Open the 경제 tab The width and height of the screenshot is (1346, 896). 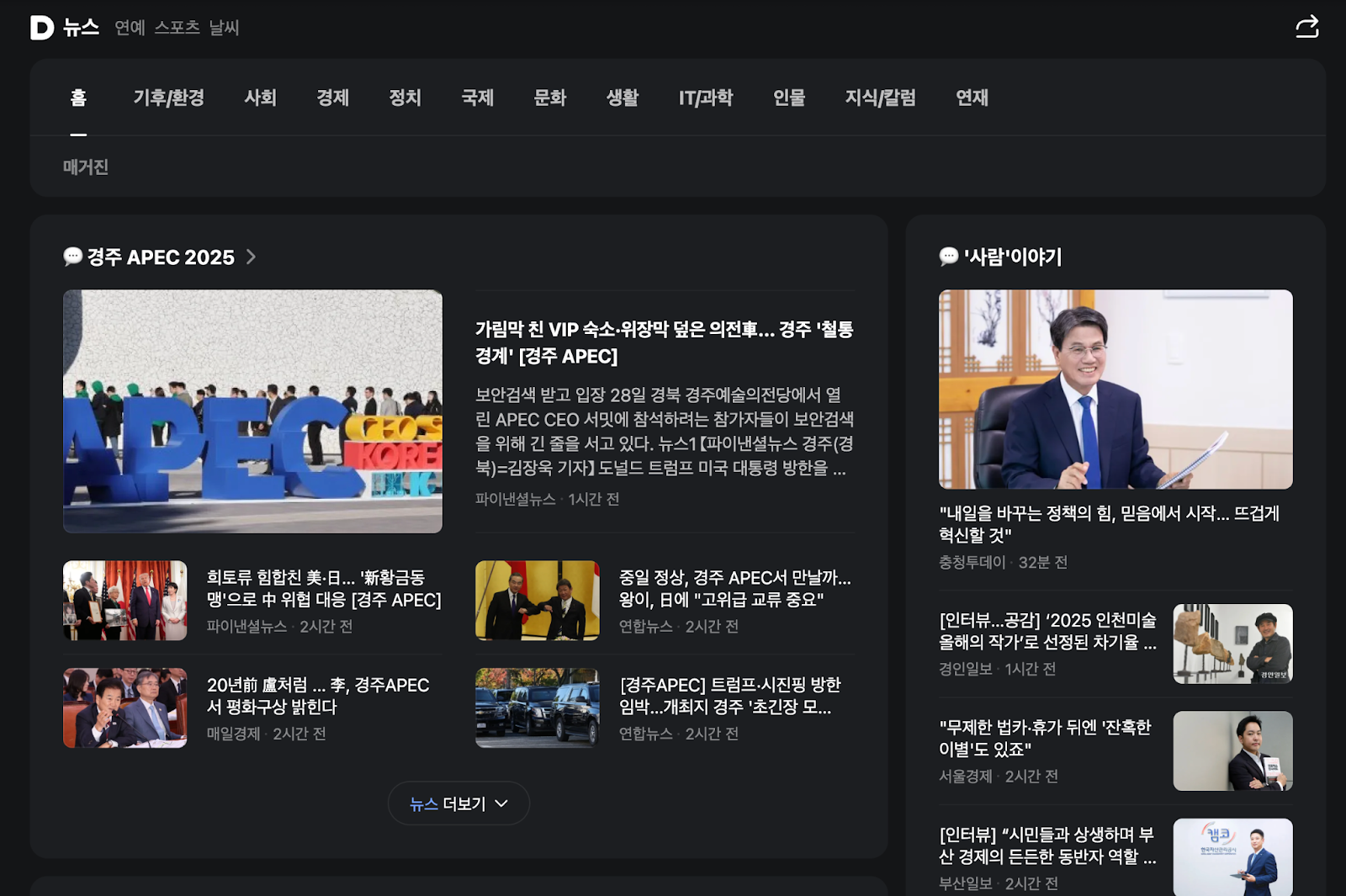point(332,98)
